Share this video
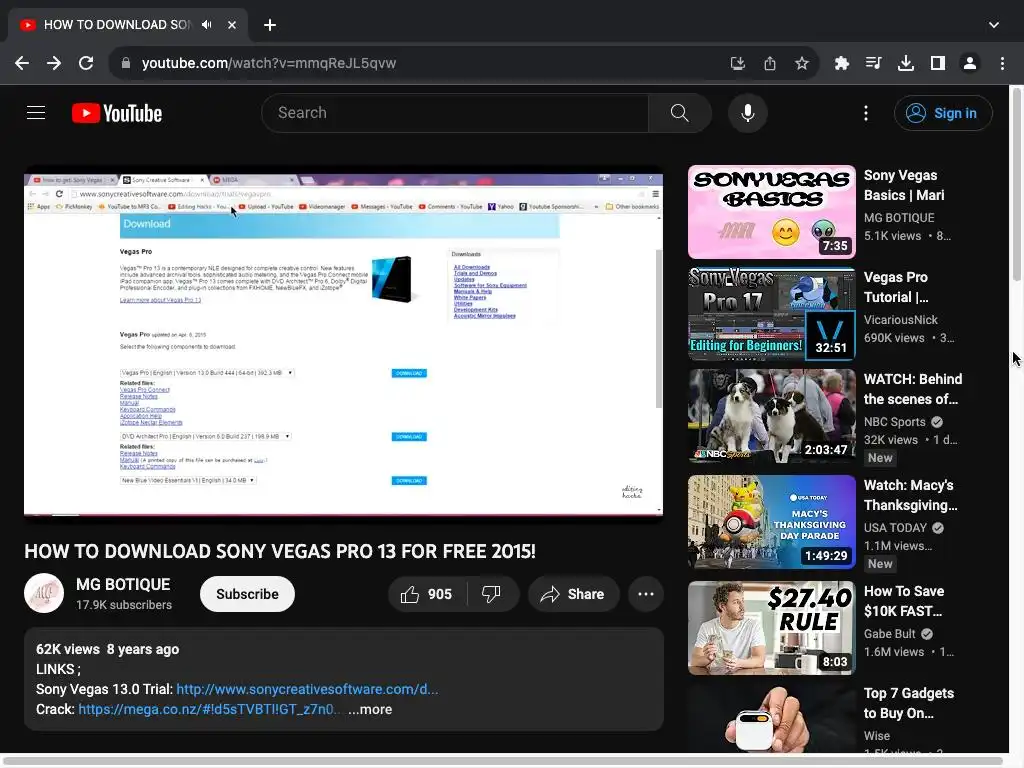The height and width of the screenshot is (768, 1024). point(573,594)
